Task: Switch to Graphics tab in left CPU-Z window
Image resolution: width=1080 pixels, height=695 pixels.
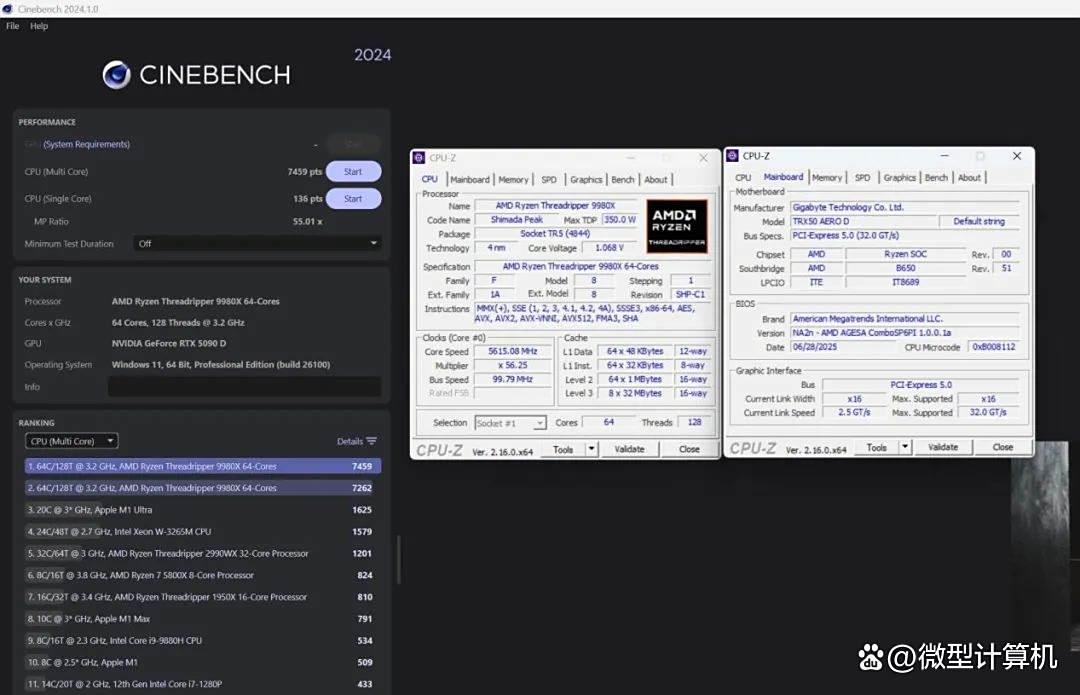Action: click(x=586, y=180)
